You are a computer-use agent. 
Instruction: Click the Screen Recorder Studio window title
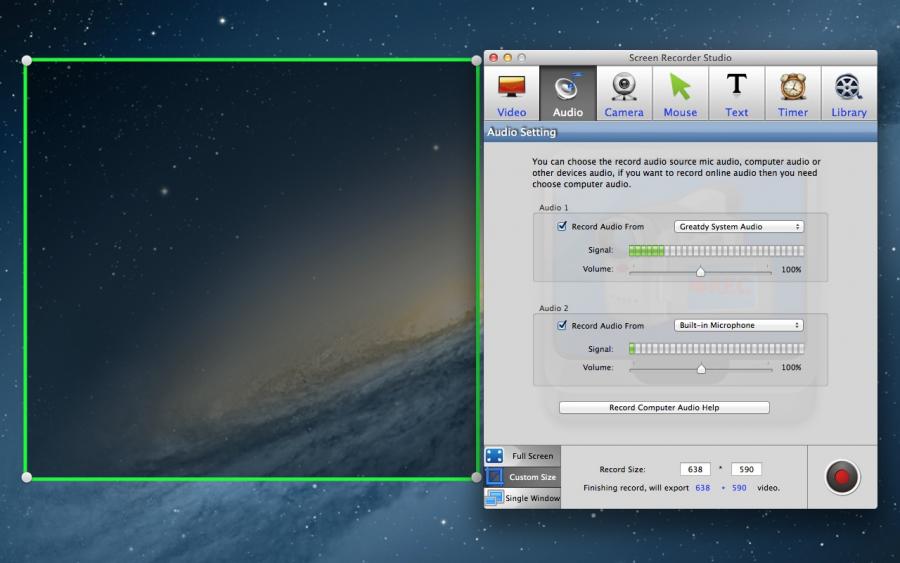coord(680,57)
